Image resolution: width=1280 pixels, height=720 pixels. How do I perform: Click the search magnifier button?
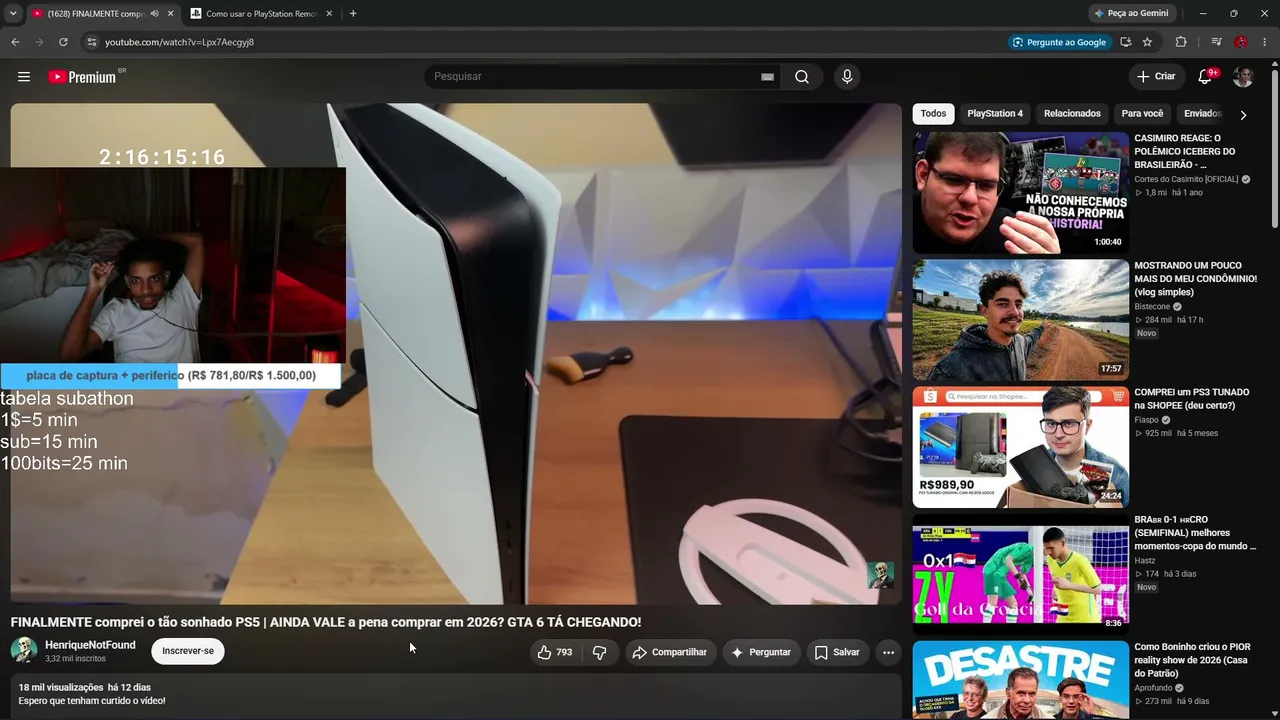pos(802,77)
